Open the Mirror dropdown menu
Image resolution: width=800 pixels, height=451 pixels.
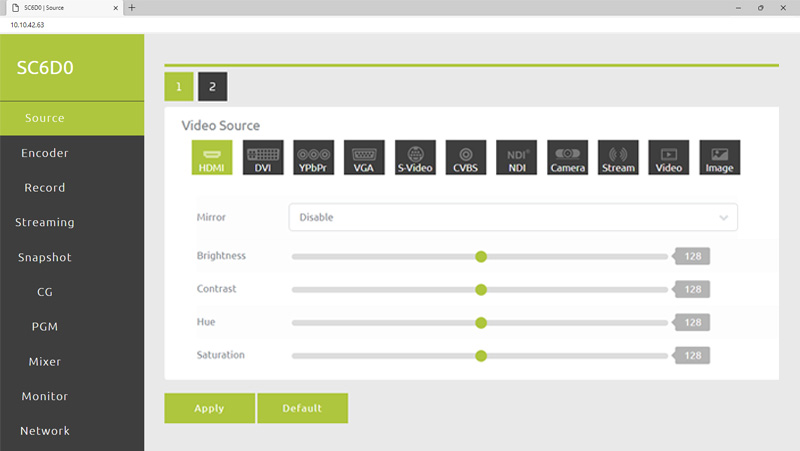(512, 217)
